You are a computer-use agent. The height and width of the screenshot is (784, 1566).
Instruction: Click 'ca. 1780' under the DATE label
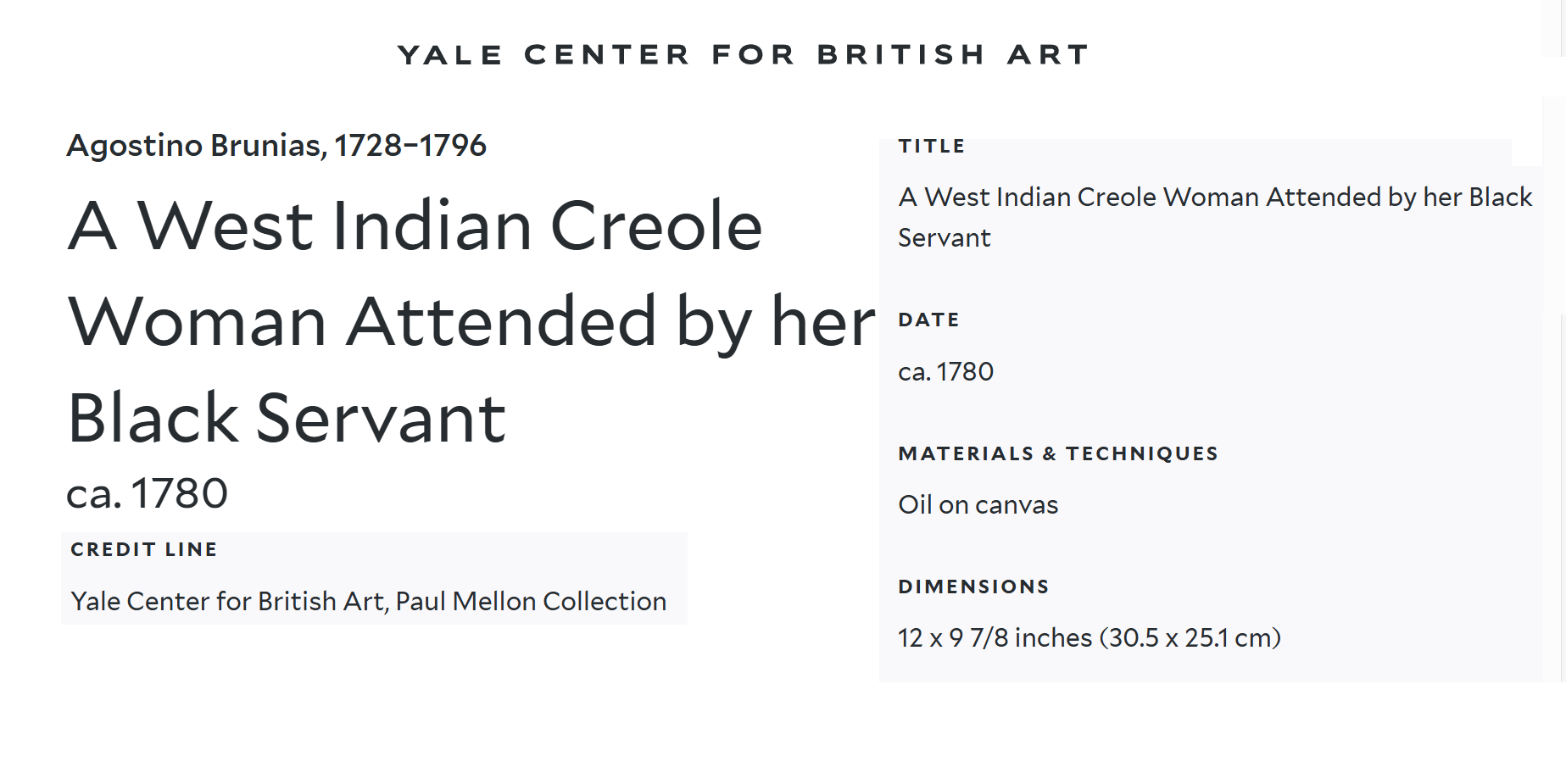[945, 371]
